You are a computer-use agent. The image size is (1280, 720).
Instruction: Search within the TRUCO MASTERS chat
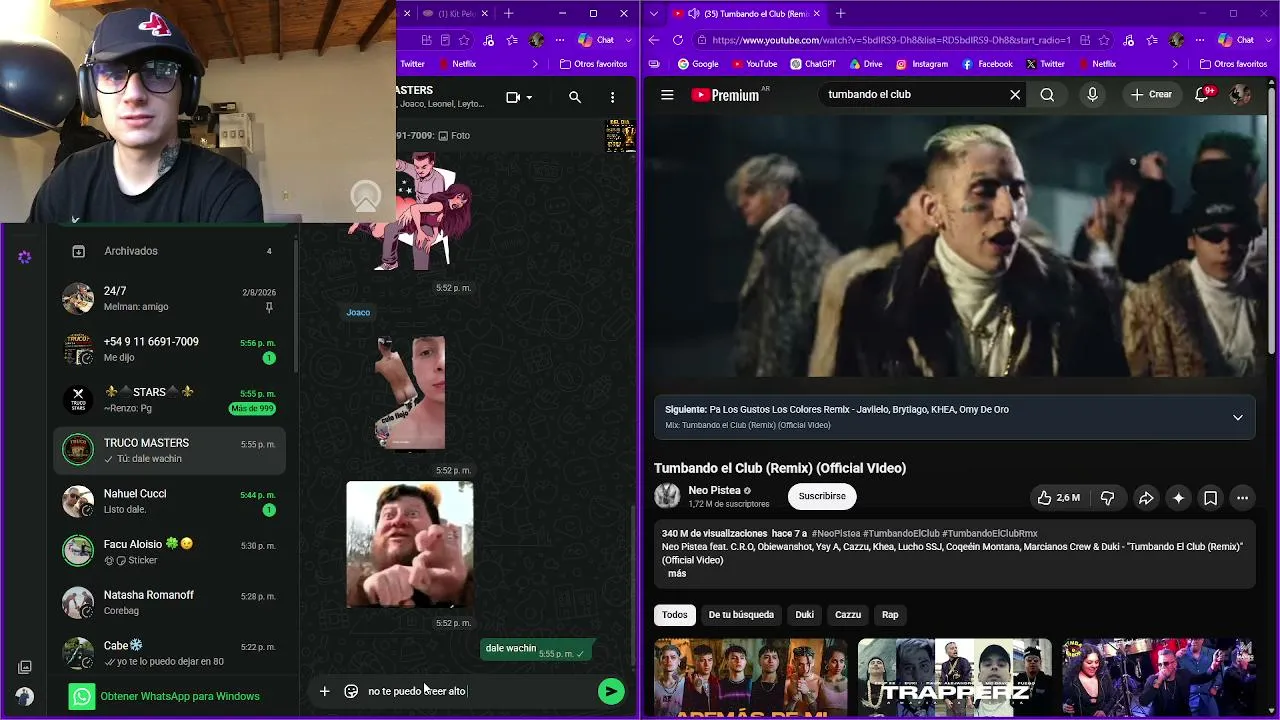click(x=575, y=97)
